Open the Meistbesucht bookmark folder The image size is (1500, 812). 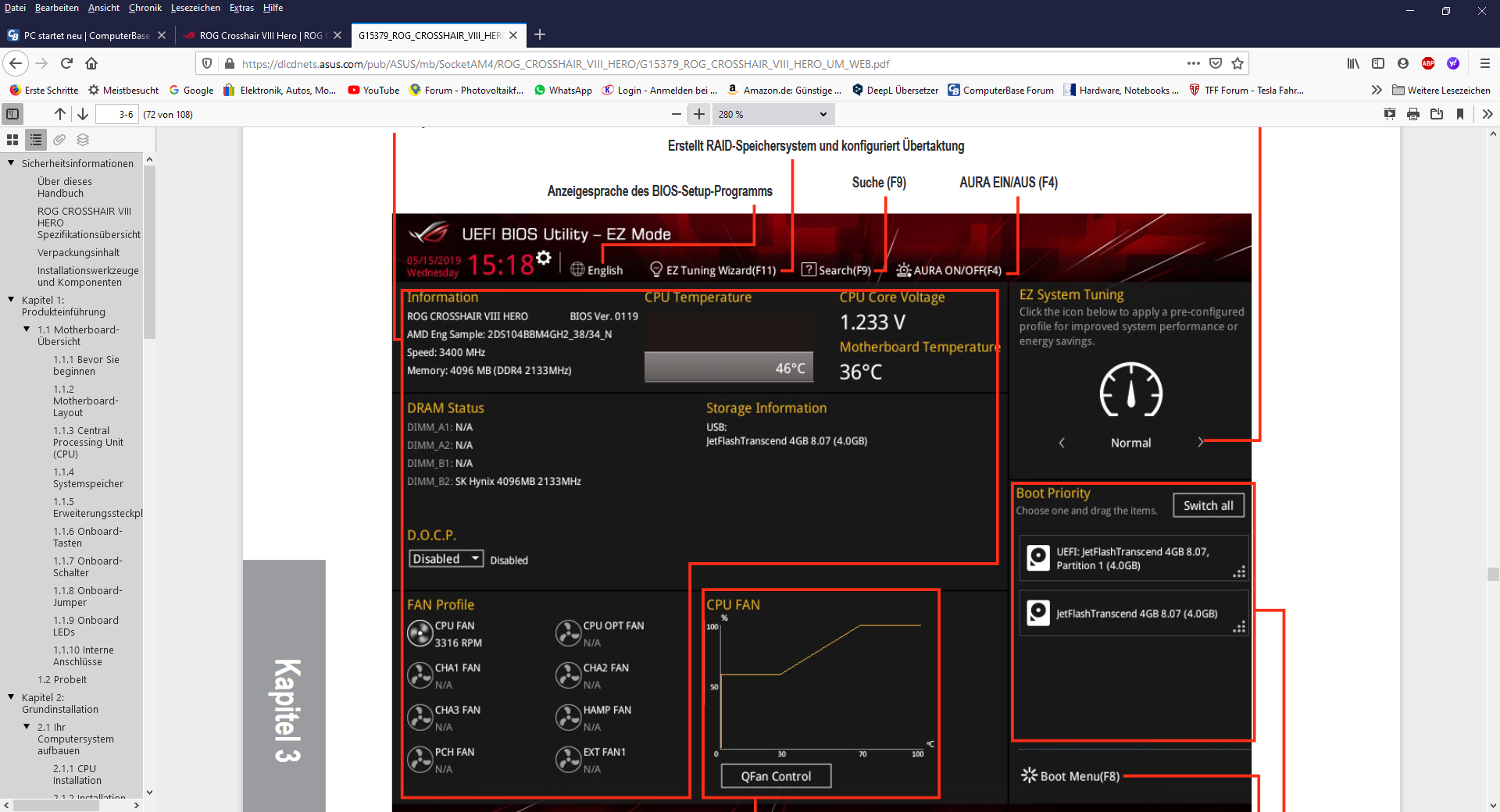[123, 90]
